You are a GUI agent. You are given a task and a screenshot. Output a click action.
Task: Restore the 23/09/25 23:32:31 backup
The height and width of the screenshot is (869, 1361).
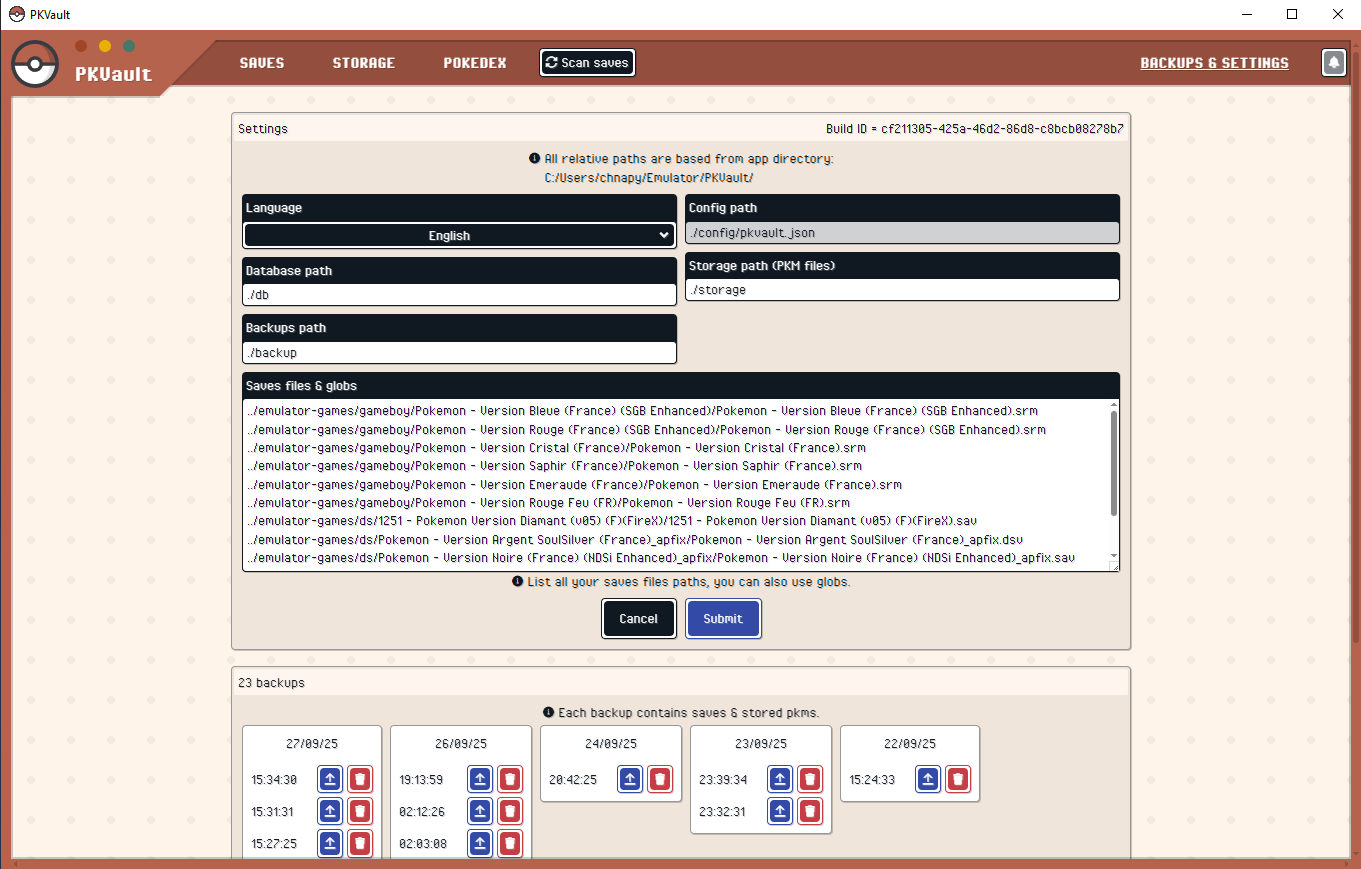pyautogui.click(x=780, y=812)
